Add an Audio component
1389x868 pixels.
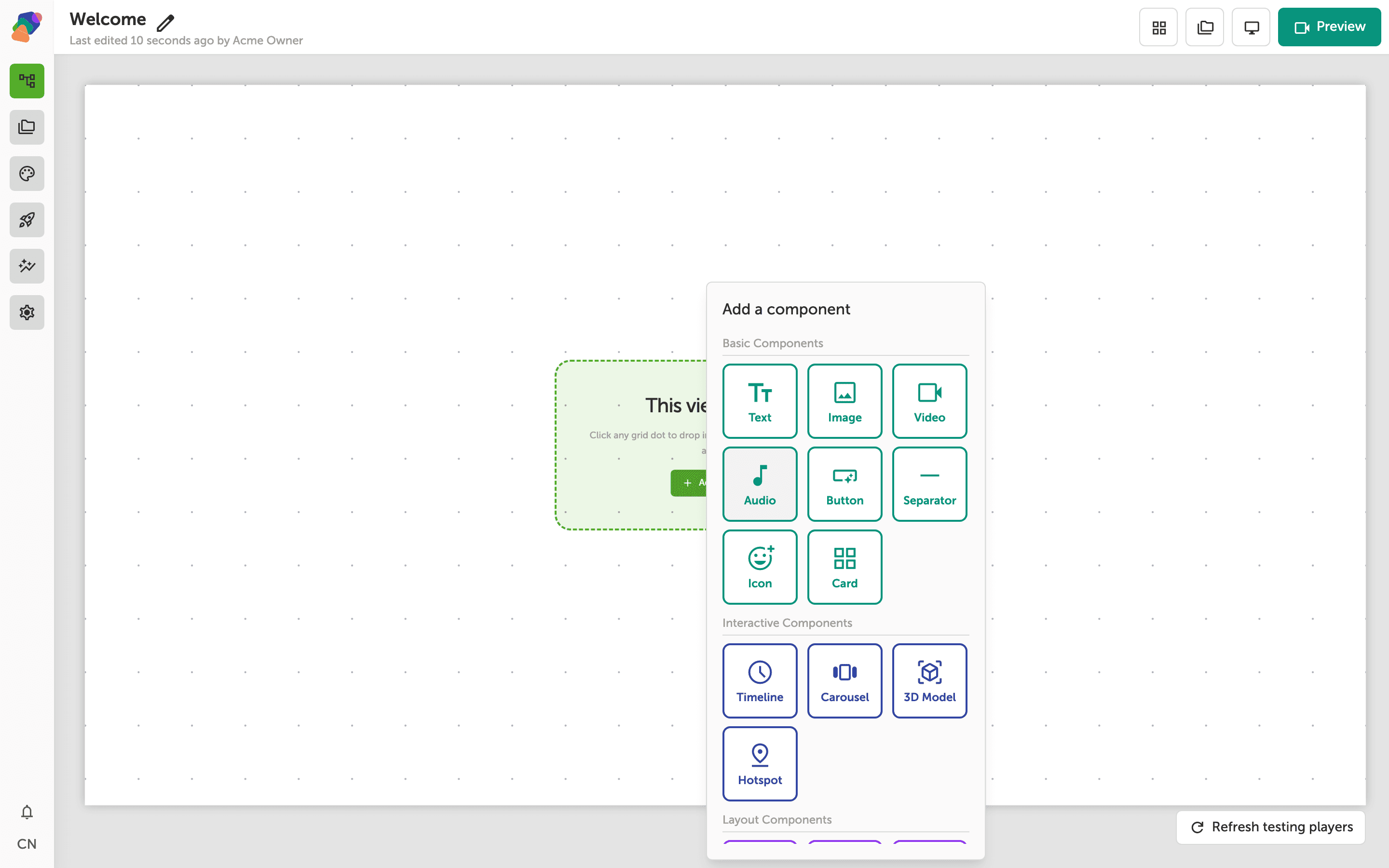click(x=759, y=484)
